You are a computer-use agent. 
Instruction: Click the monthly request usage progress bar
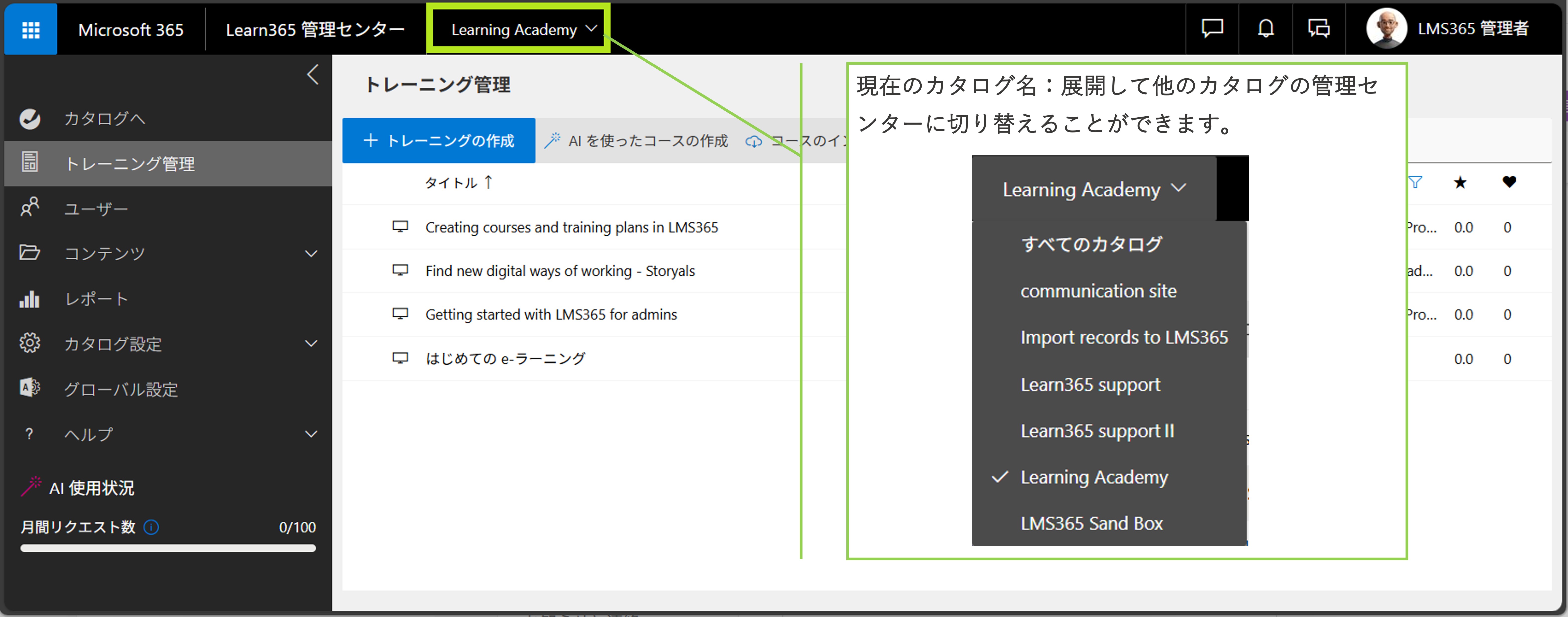[x=168, y=548]
